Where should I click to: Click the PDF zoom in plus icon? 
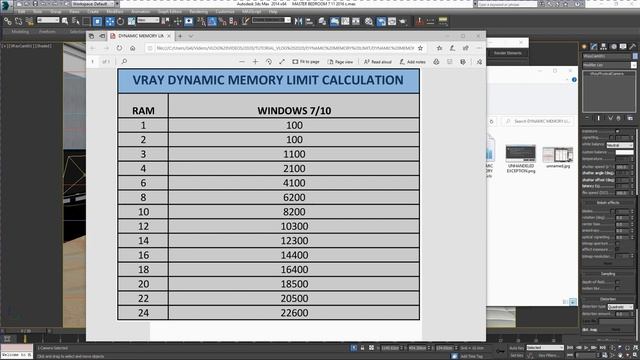pos(255,62)
